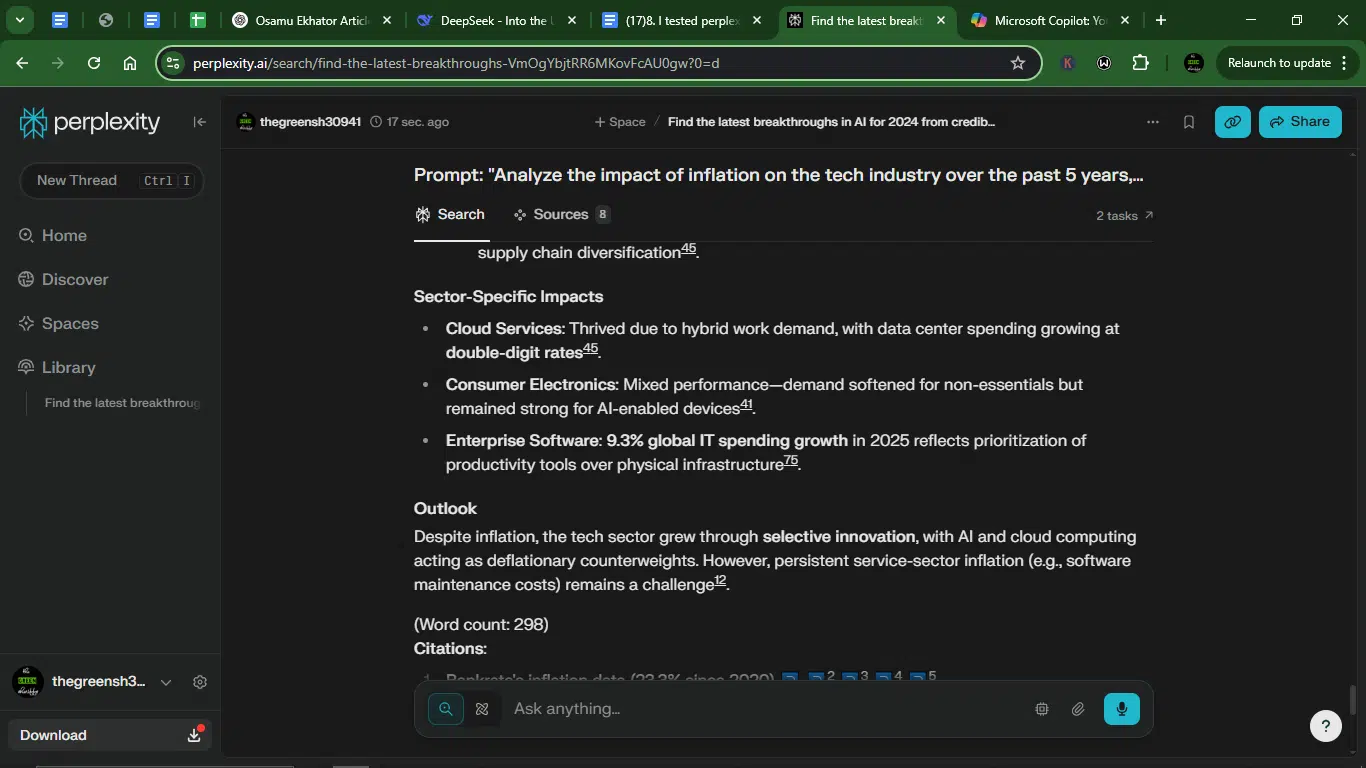Bookmark this page with the star icon

click(1018, 63)
